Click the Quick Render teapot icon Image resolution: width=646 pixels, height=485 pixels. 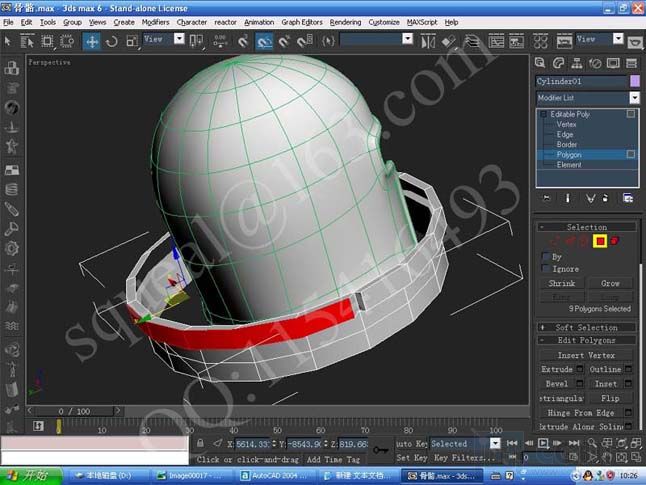point(635,42)
